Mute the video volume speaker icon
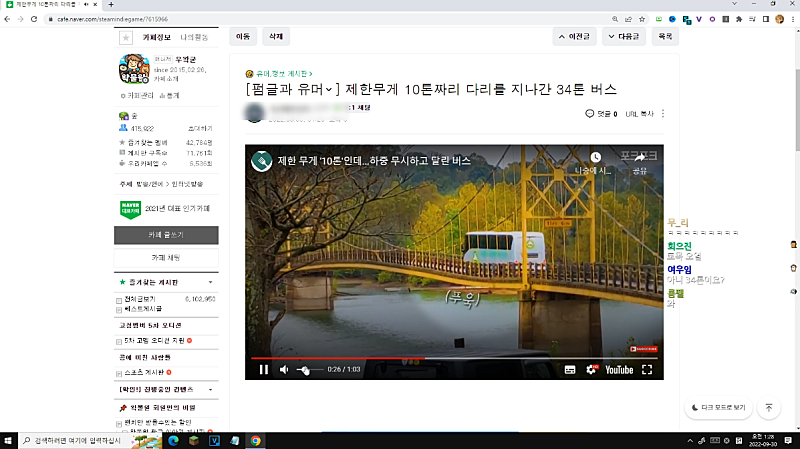800x449 pixels. click(x=285, y=369)
